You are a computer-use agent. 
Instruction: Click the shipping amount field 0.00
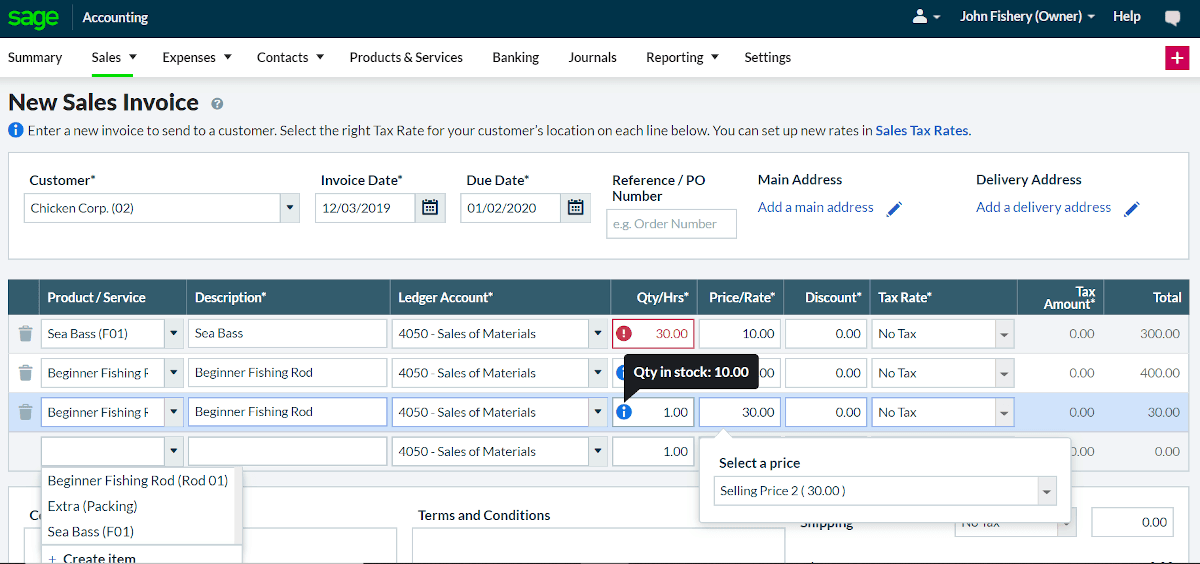click(1131, 522)
